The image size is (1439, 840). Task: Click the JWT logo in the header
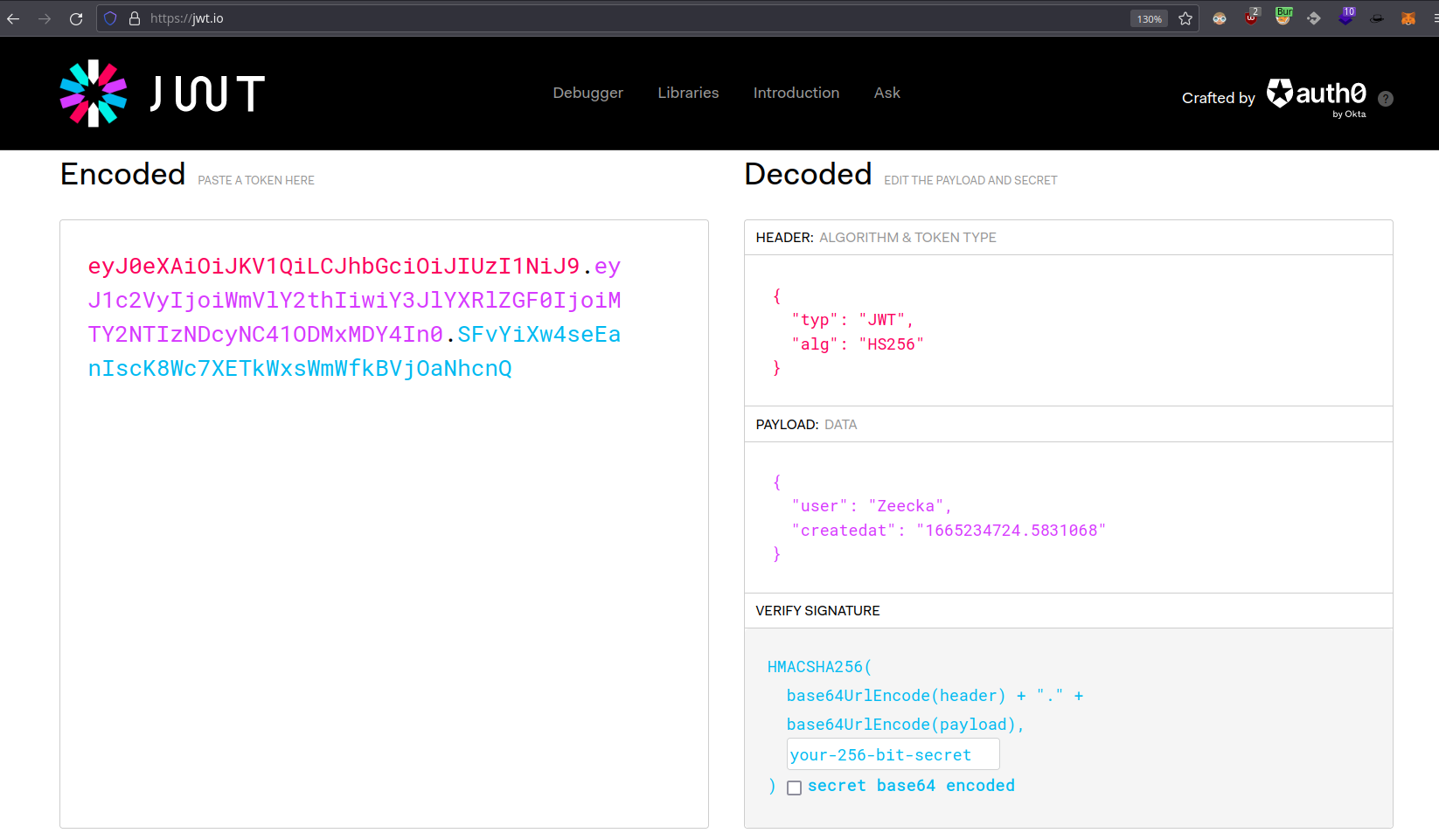coord(162,94)
